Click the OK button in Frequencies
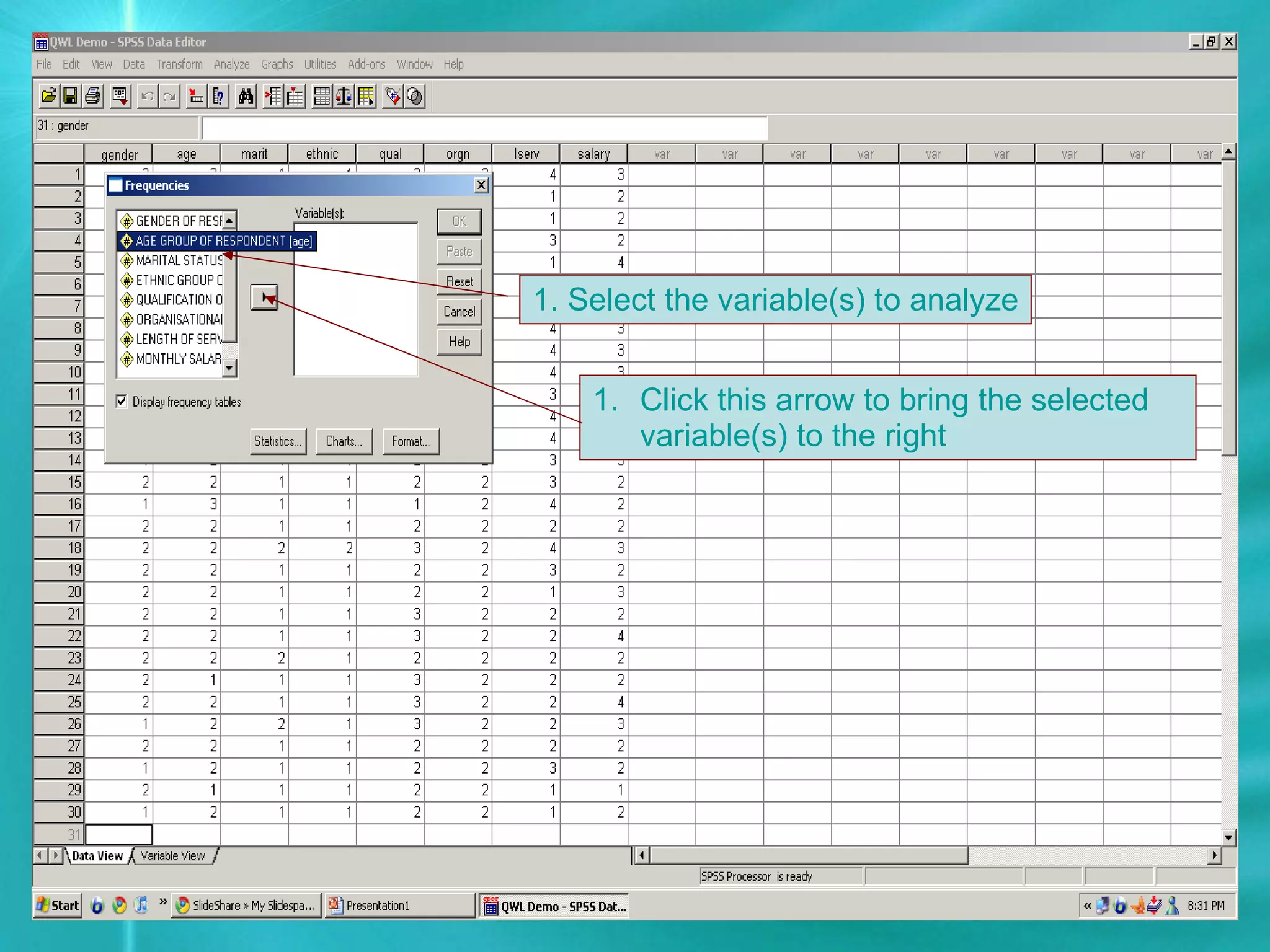Screen dimensions: 1270x952 460,221
